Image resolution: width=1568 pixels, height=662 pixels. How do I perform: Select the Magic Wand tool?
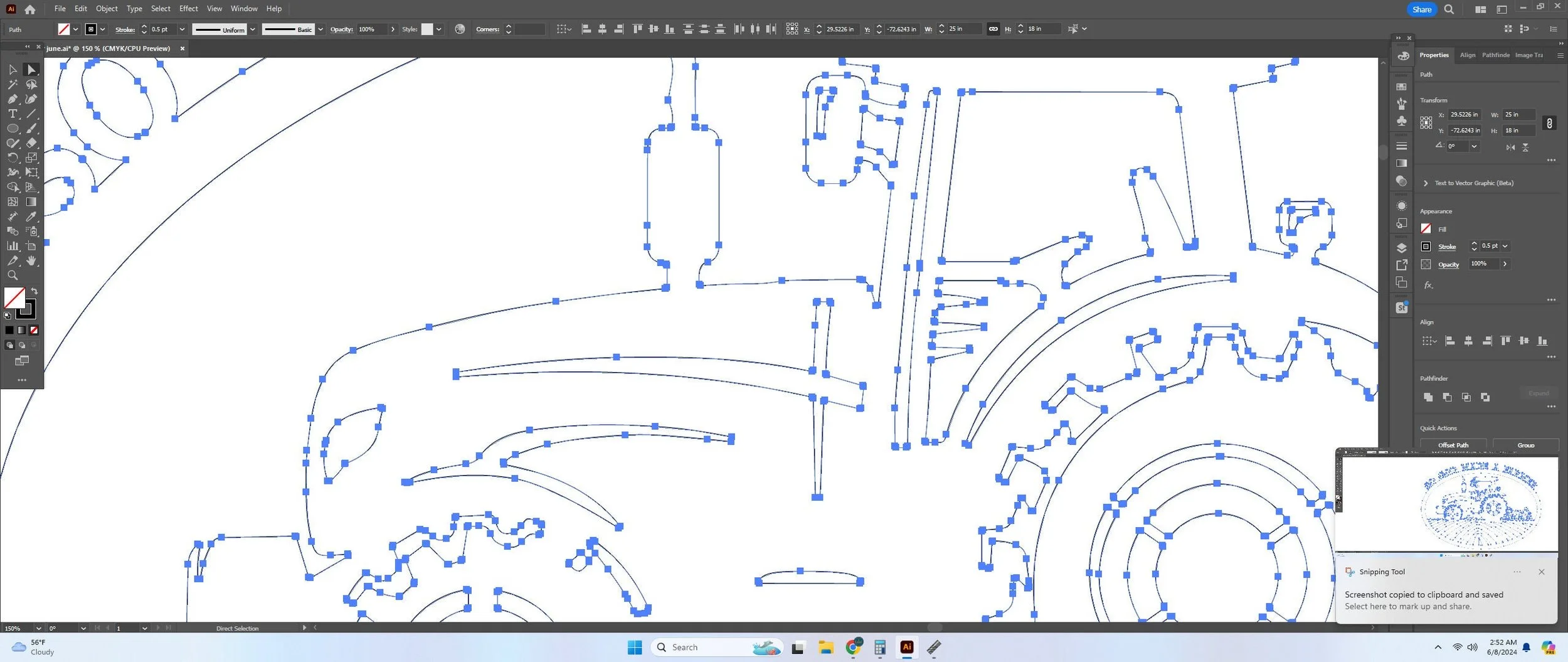pyautogui.click(x=13, y=85)
